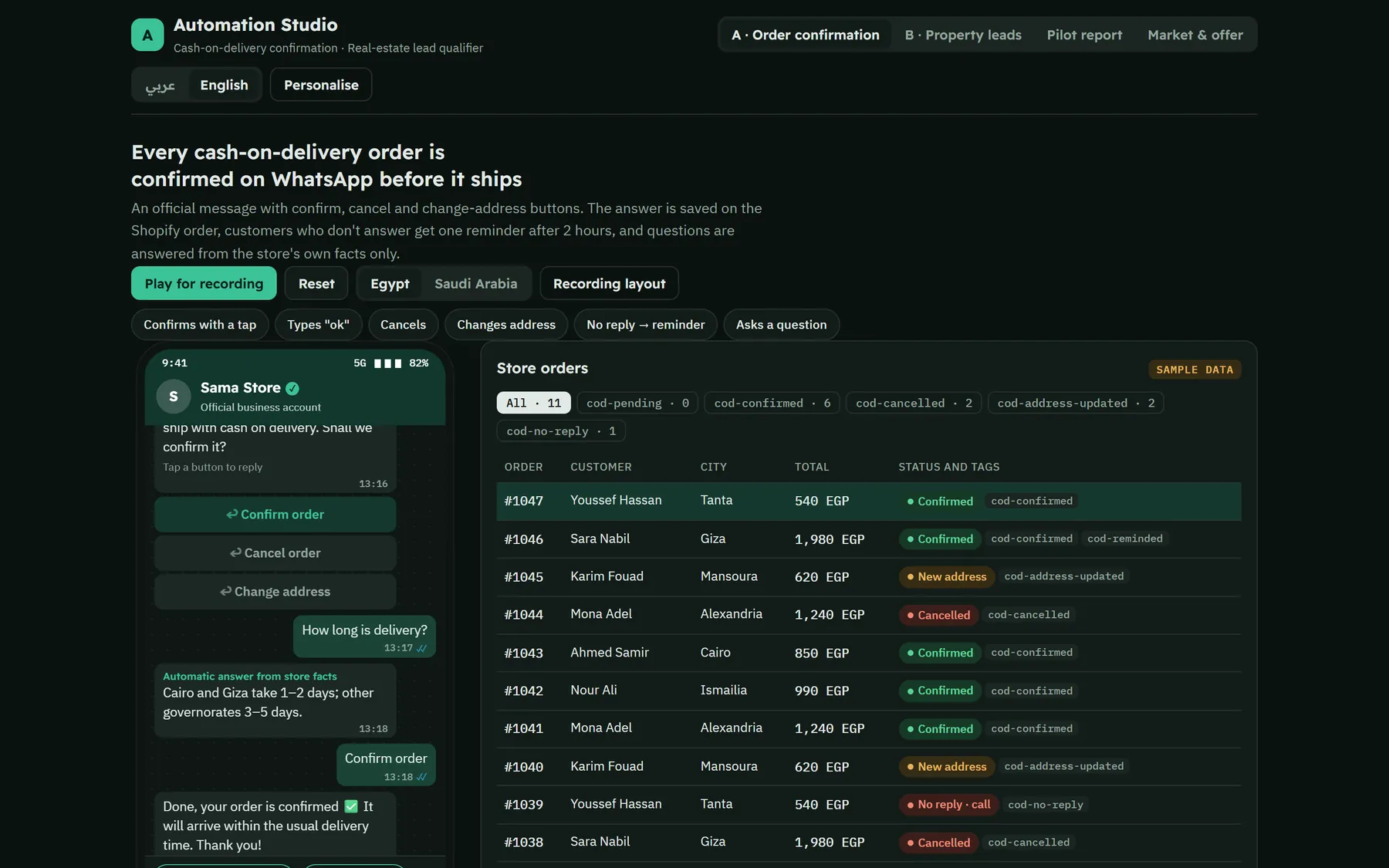Switch language to Arabic
The width and height of the screenshot is (1389, 868).
coord(161,85)
